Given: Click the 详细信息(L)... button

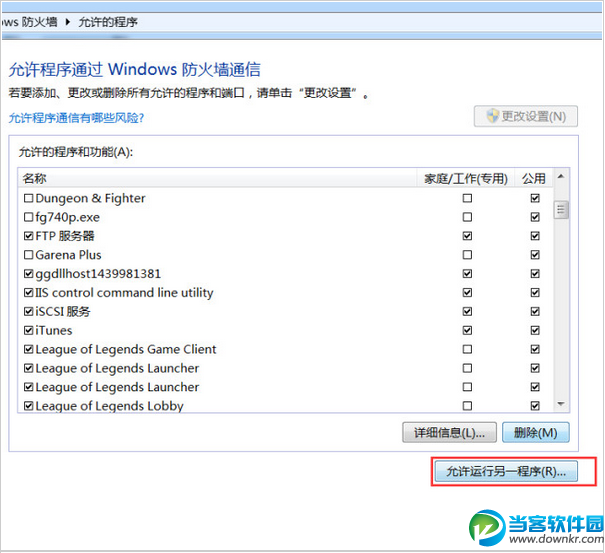Looking at the screenshot, I should 449,432.
